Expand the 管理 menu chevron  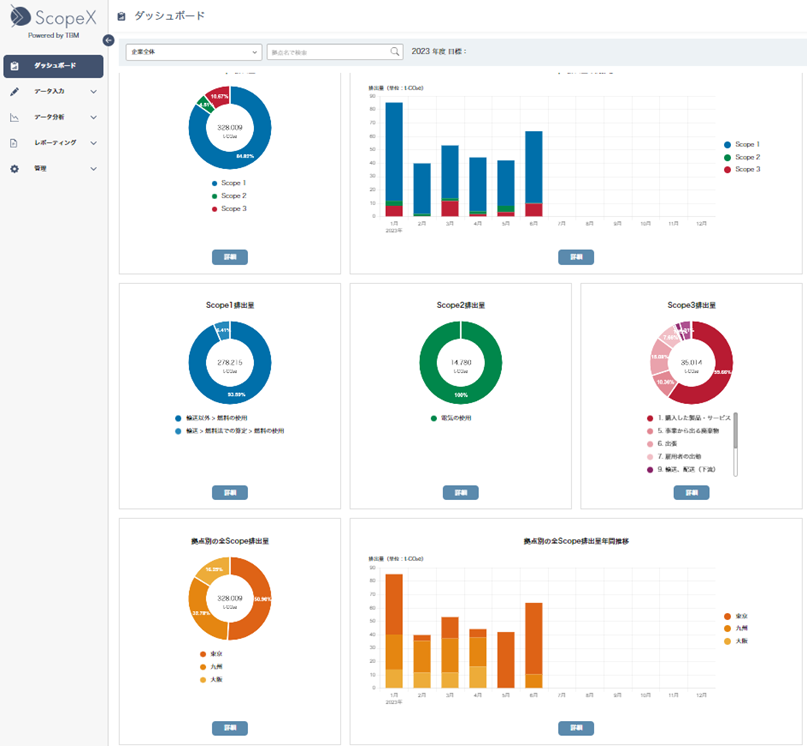[x=94, y=169]
